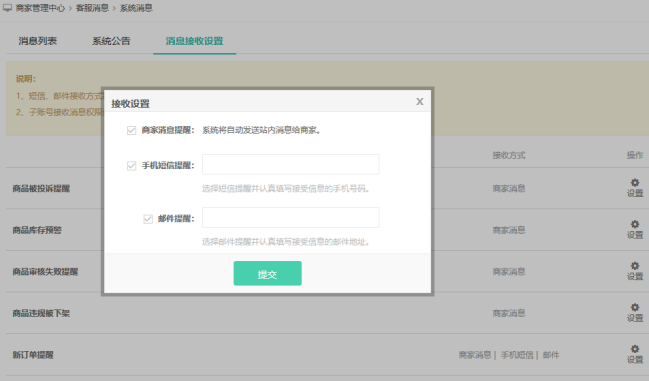Toggle the 邮件提醒 checkbox
The width and height of the screenshot is (649, 381).
coord(148,219)
